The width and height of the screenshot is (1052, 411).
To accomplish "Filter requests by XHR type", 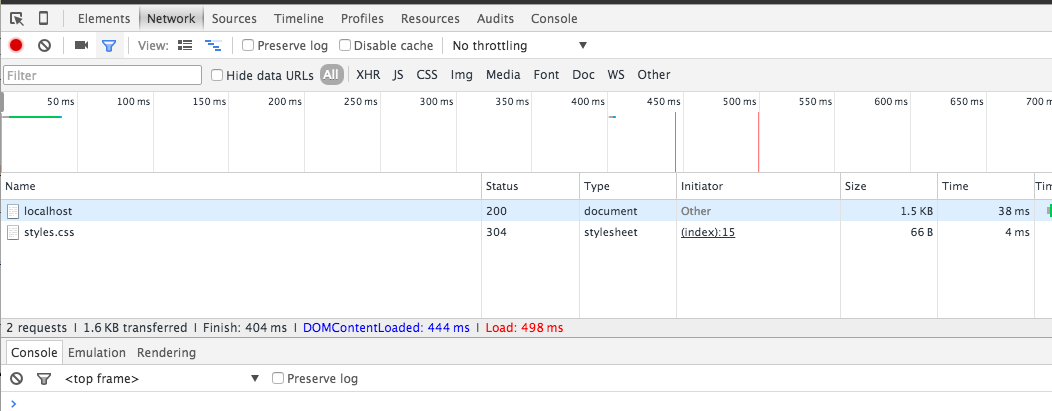I will 368,75.
